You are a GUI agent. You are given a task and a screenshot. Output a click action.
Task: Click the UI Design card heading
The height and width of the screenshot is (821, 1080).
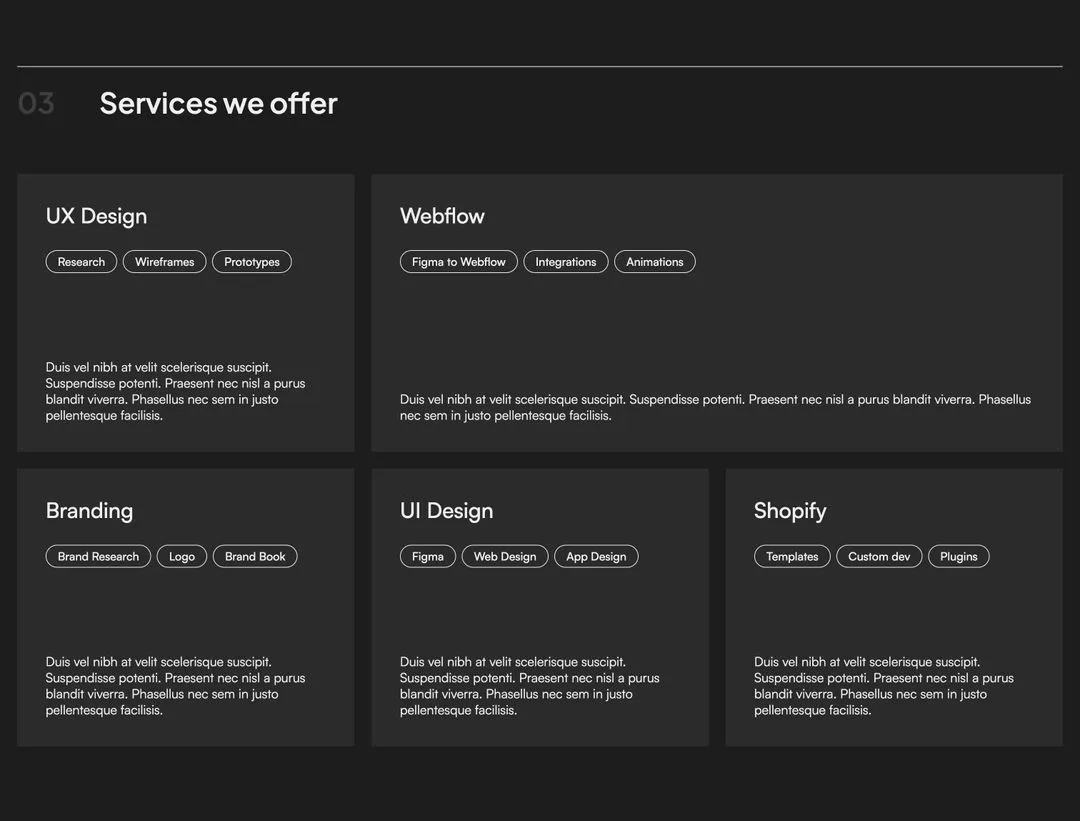pyautogui.click(x=446, y=511)
